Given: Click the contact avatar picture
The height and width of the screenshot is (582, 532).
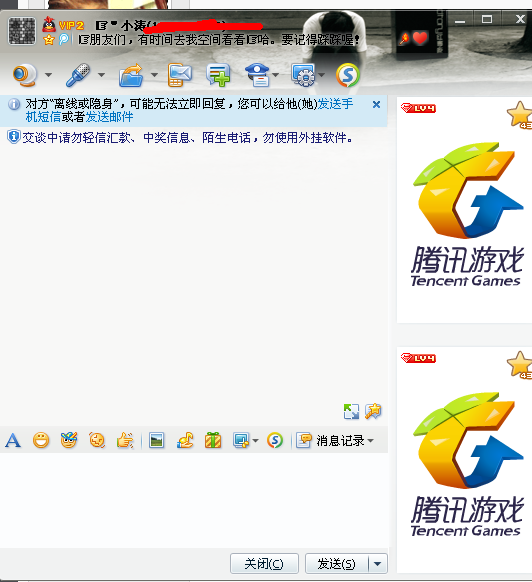Looking at the screenshot, I should 22,31.
